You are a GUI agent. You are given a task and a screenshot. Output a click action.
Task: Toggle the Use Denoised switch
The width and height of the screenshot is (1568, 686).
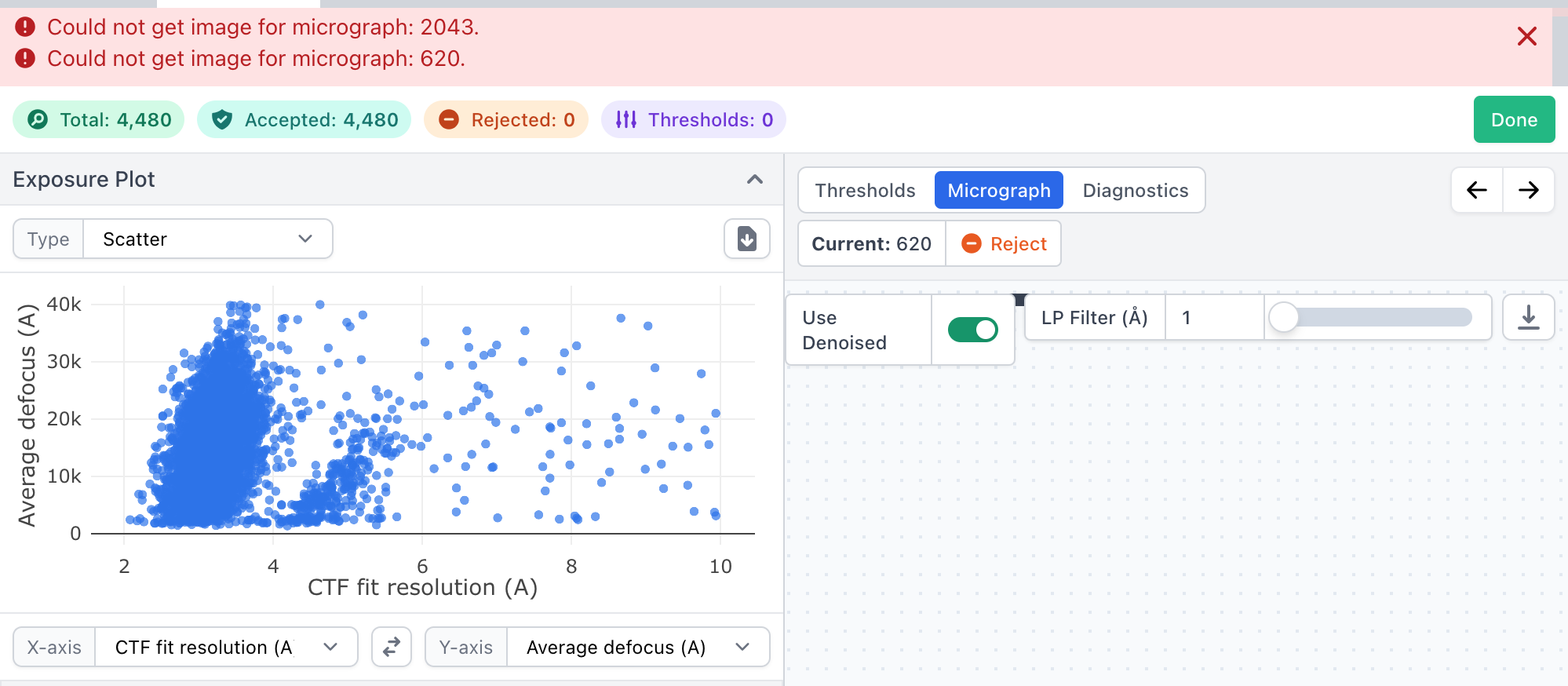point(973,330)
